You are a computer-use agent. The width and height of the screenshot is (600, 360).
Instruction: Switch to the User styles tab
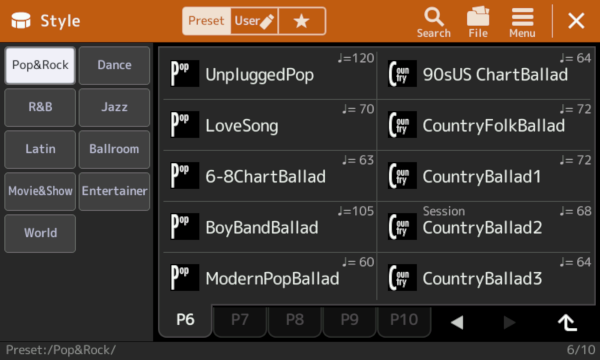pos(254,21)
